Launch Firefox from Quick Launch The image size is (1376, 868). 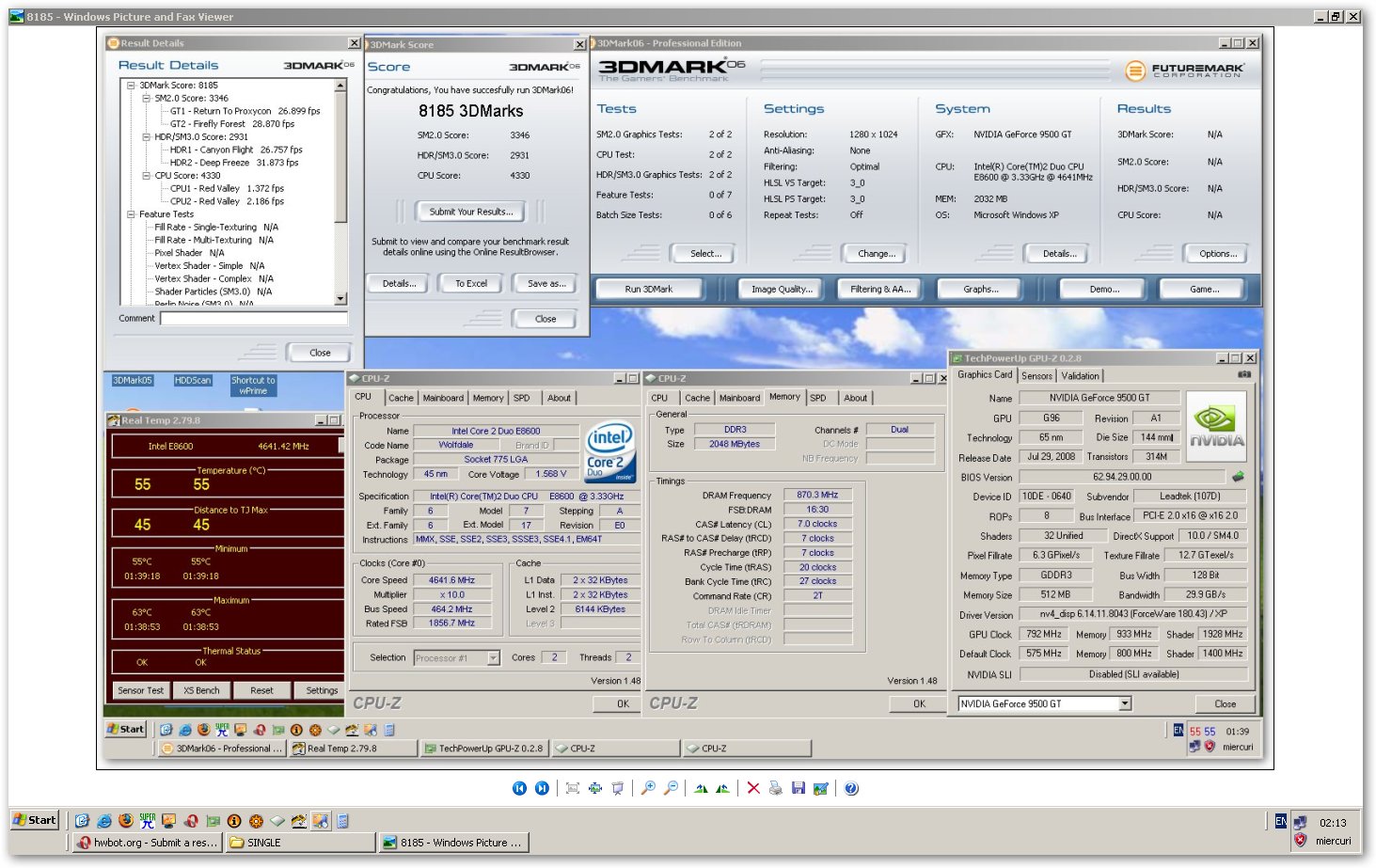[x=125, y=820]
